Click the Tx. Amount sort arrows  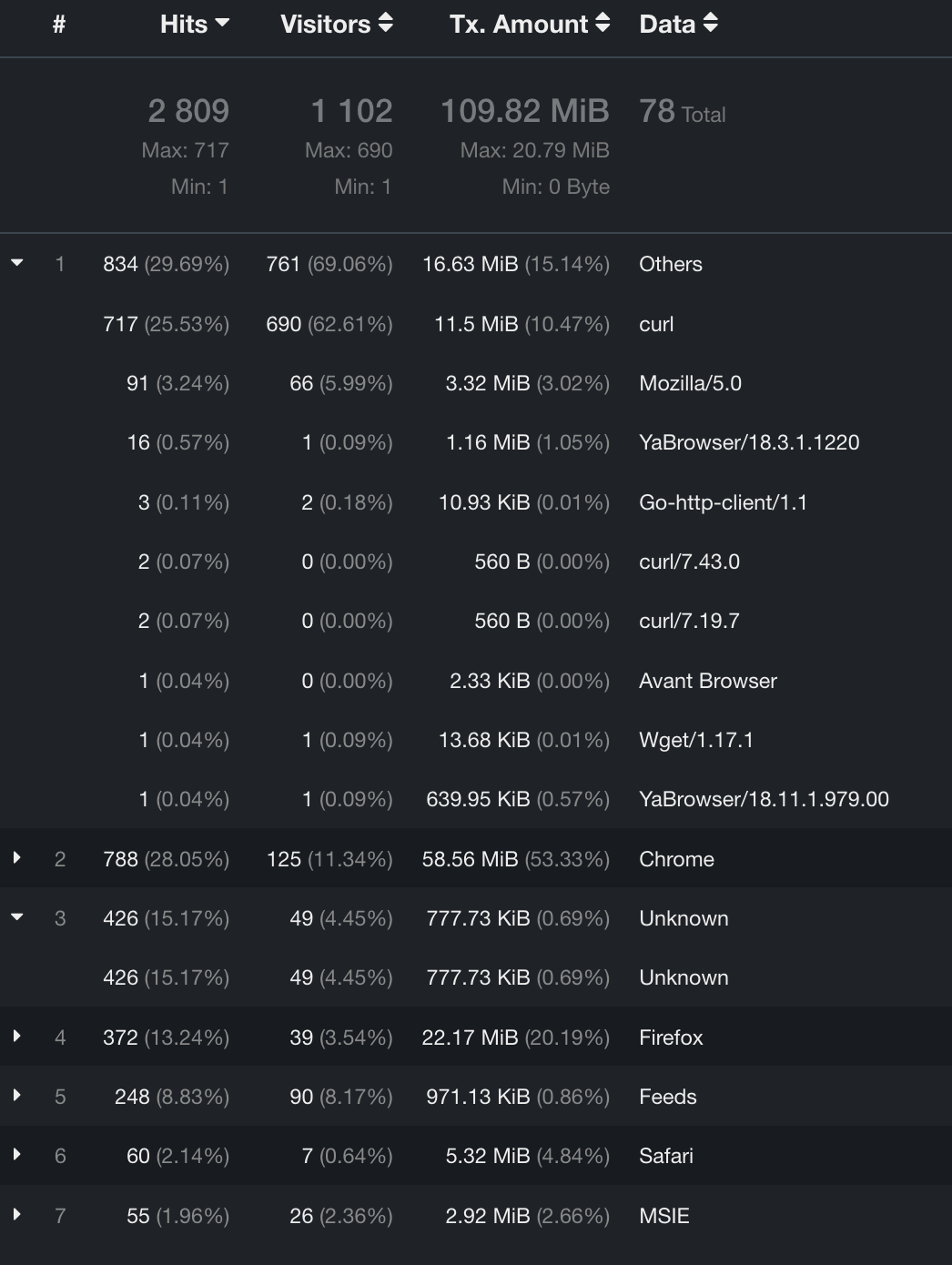click(x=603, y=24)
